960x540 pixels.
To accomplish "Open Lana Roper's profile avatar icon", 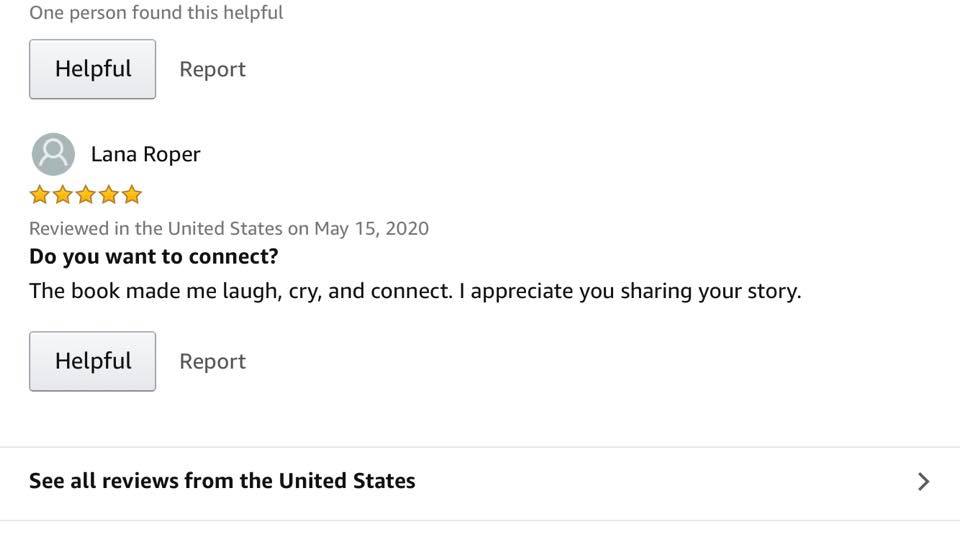I will 53,154.
